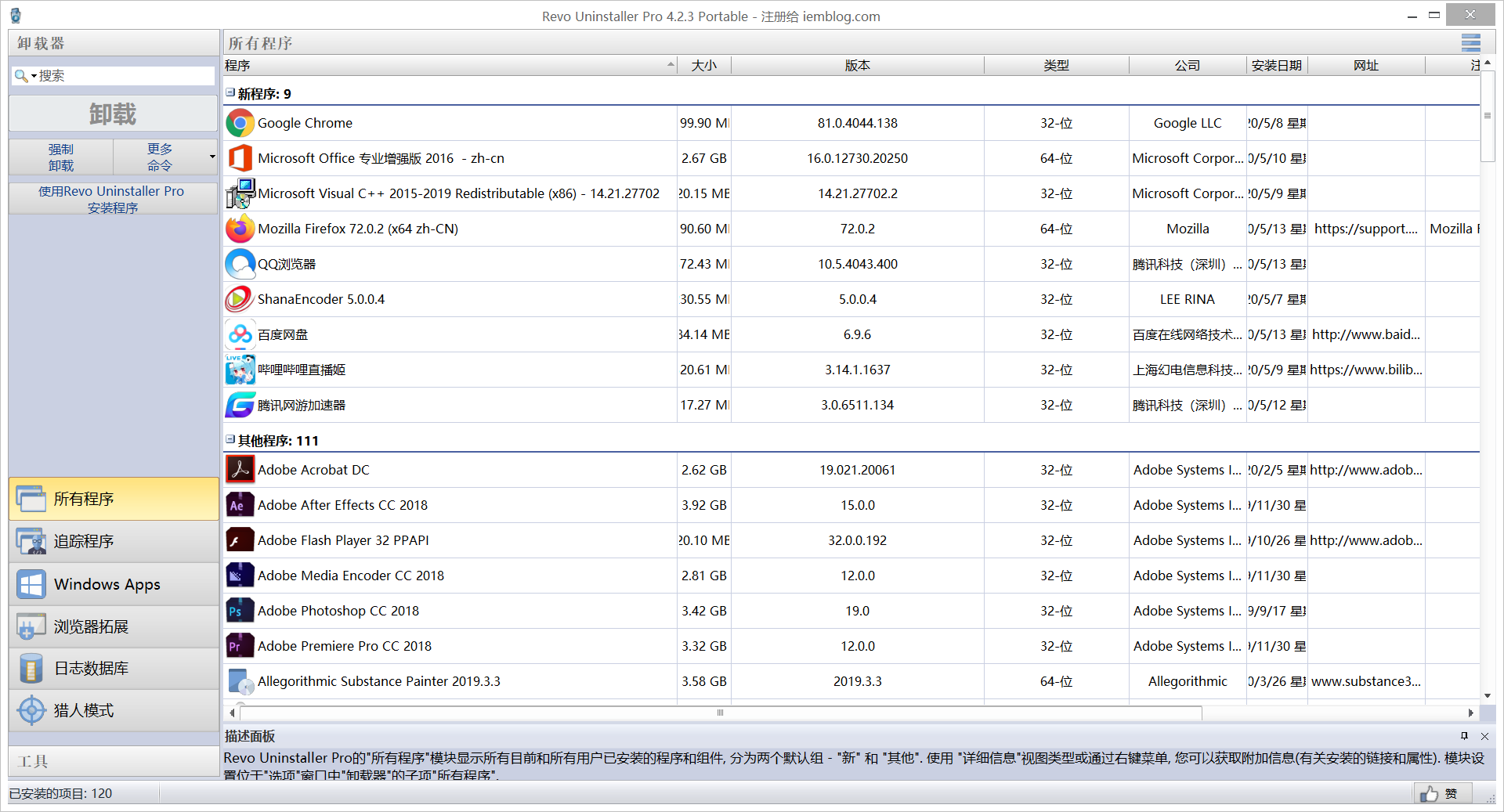The width and height of the screenshot is (1504, 812).
Task: Click the vertical scrollbar thumb
Action: pos(1488,116)
